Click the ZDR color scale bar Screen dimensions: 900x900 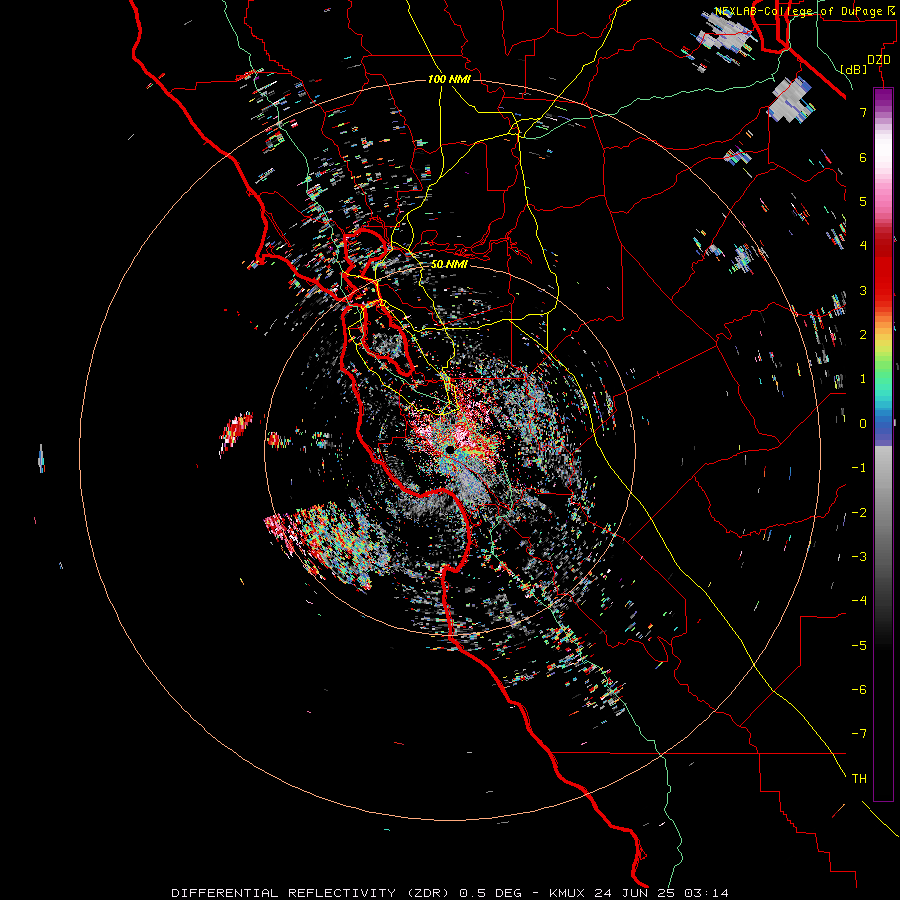pos(883,444)
